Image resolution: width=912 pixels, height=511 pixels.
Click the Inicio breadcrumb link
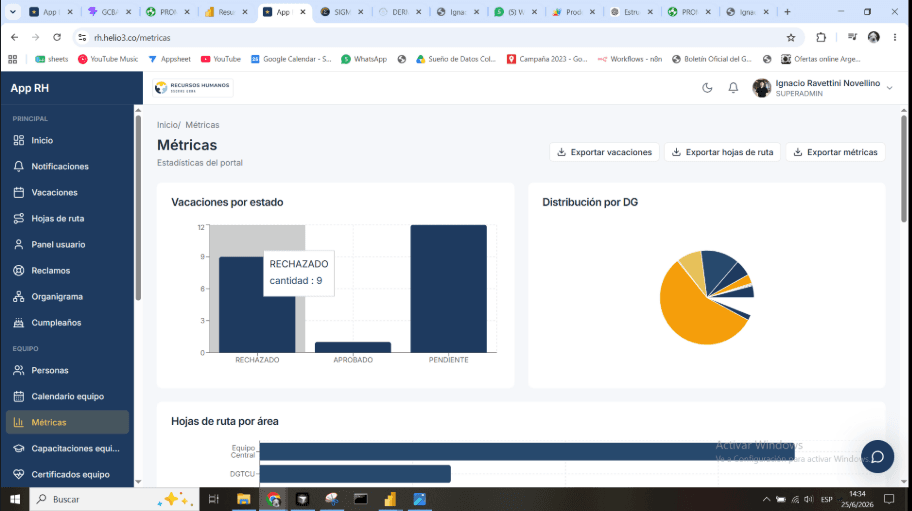[x=168, y=125]
